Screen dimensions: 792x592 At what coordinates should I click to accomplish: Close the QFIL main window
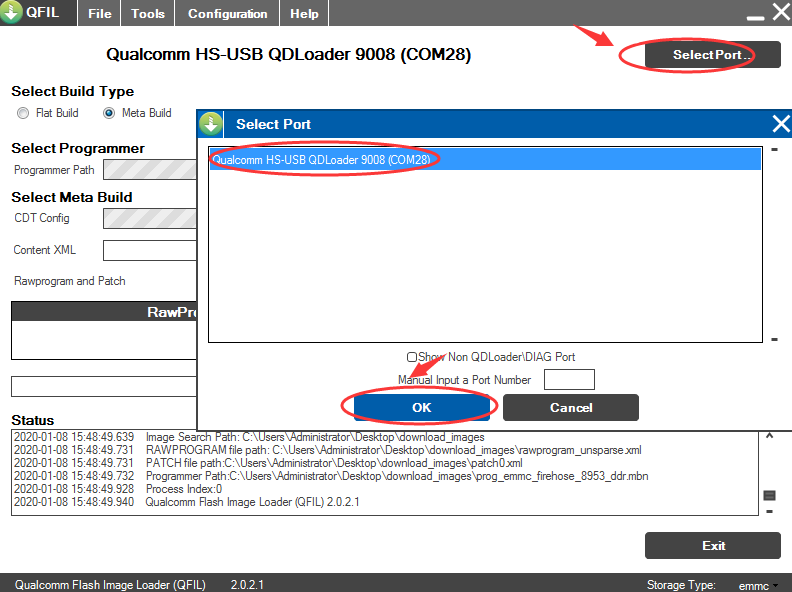pos(781,11)
